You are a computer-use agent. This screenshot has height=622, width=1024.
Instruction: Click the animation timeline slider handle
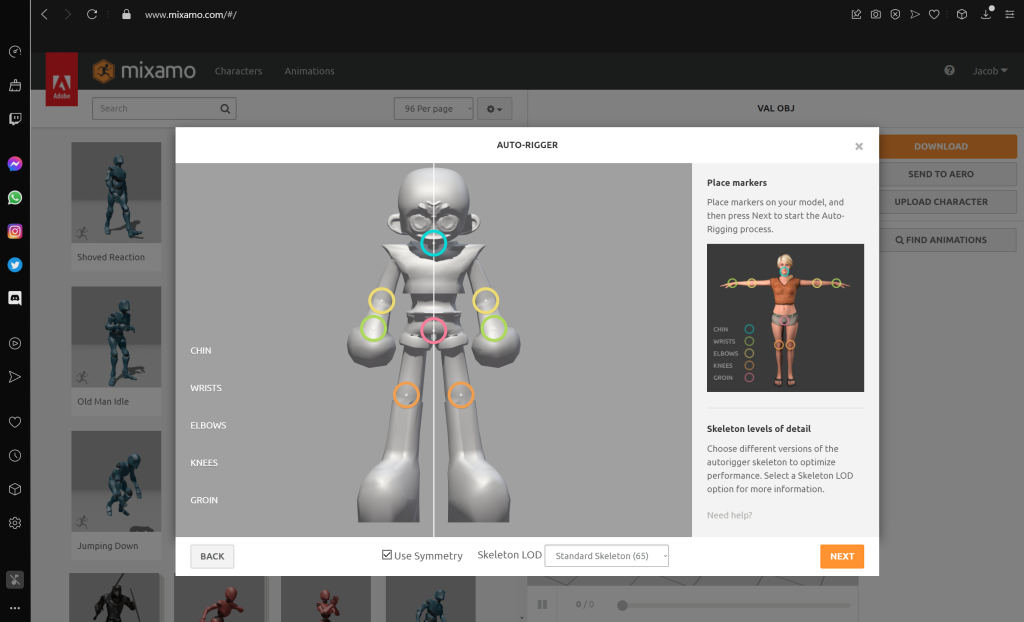click(x=622, y=605)
